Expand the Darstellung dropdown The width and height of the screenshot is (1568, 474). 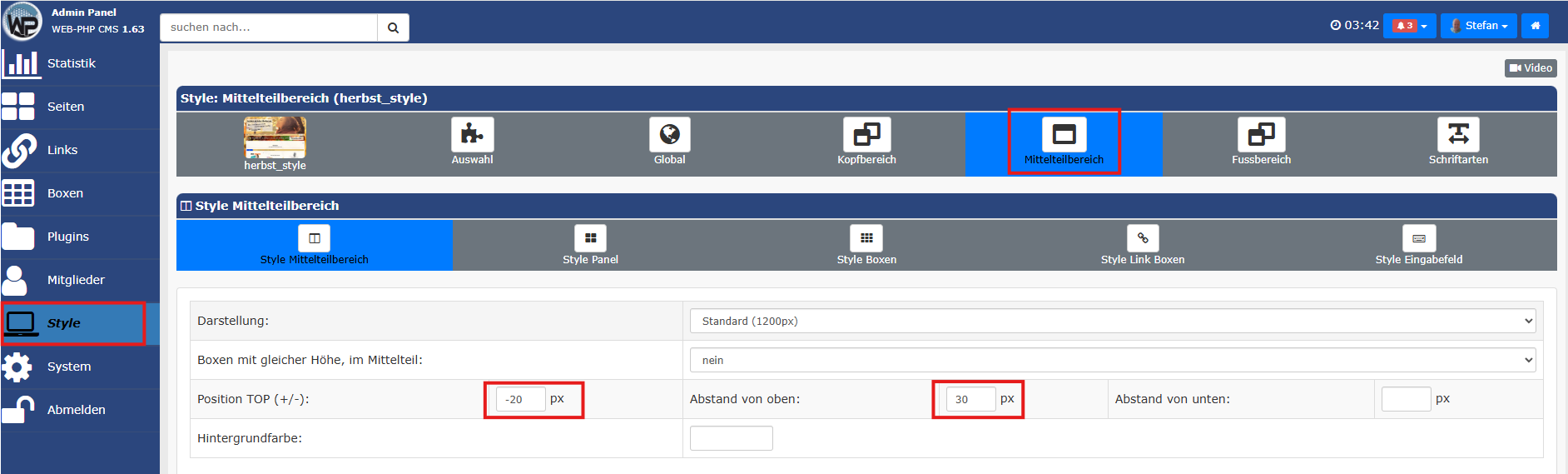(1112, 321)
